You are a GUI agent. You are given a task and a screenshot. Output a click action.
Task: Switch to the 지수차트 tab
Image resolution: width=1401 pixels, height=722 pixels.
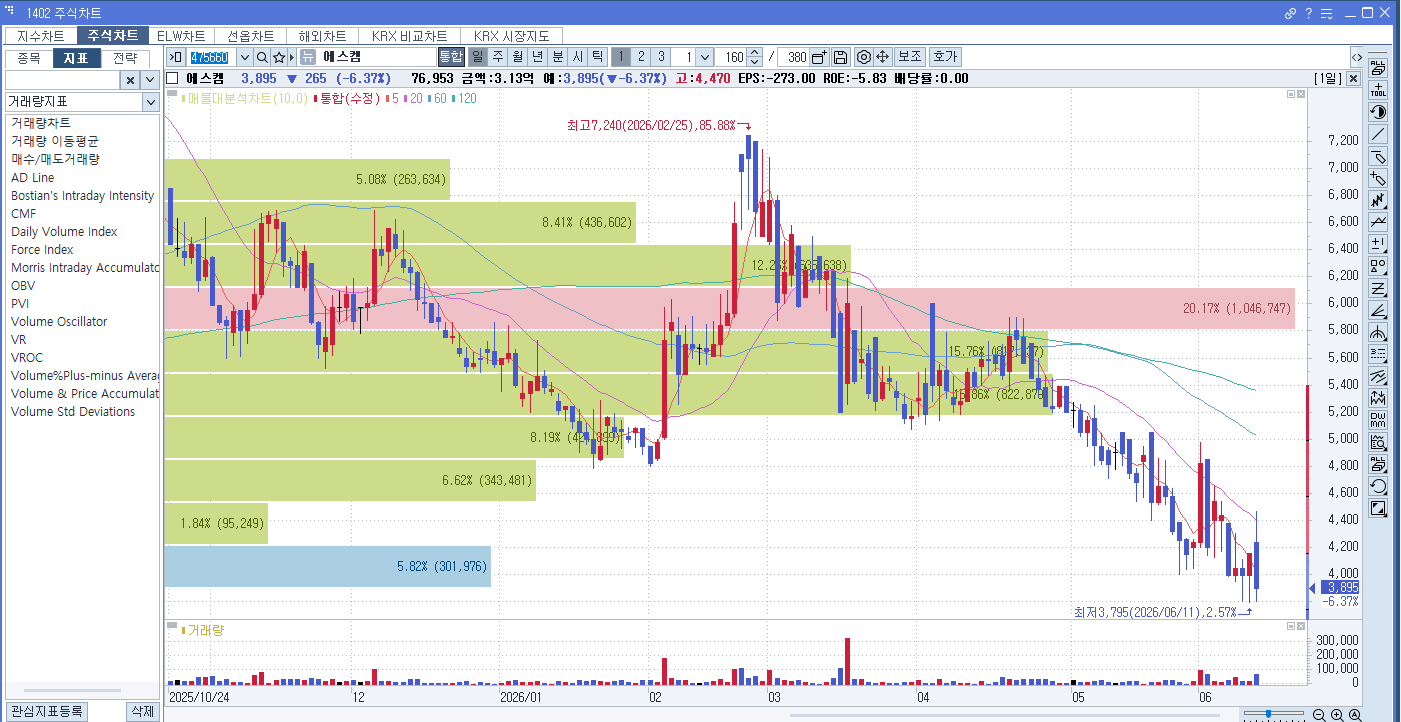pos(41,36)
